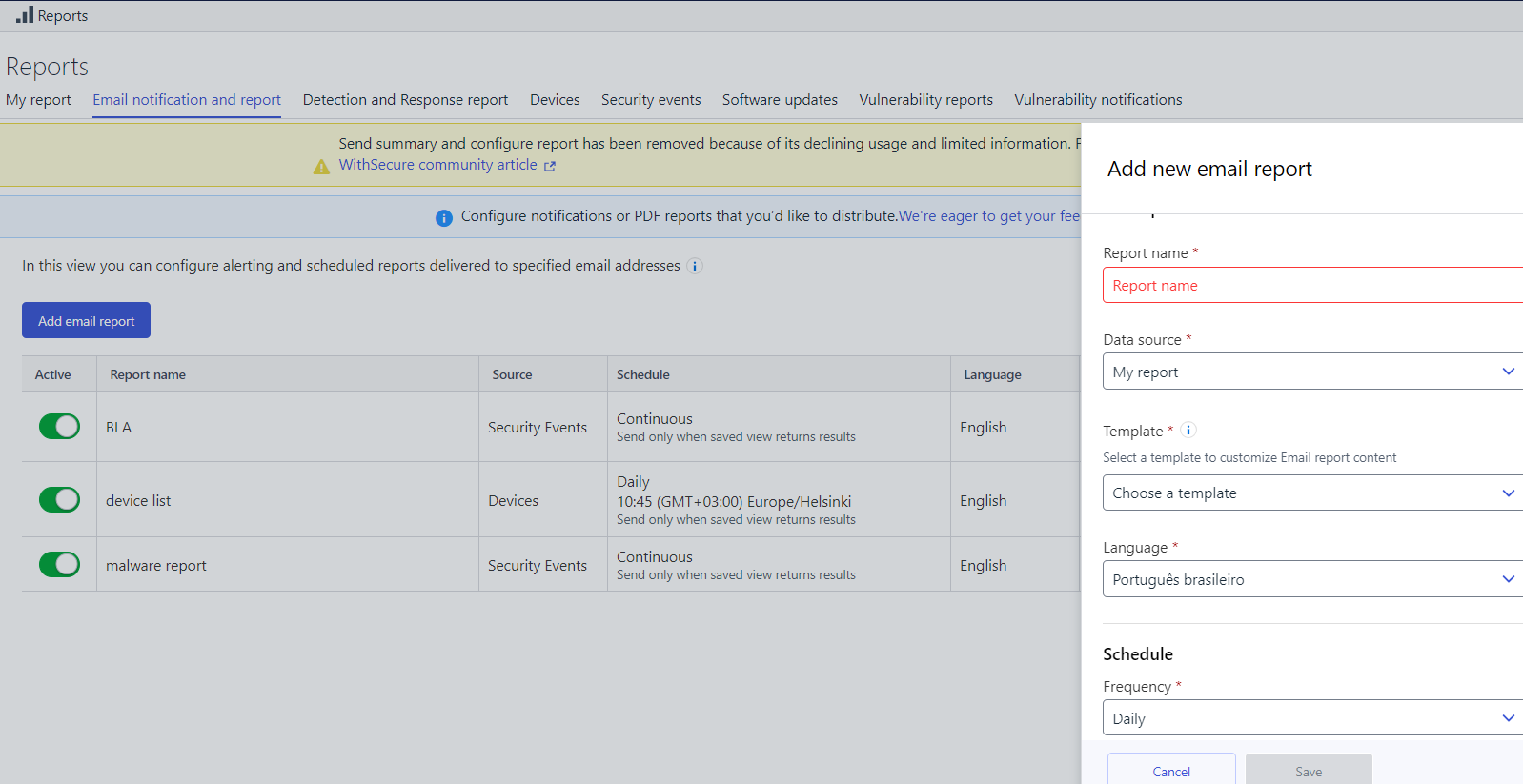Switch to Detection and Response report tab
The image size is (1523, 784).
tap(405, 100)
